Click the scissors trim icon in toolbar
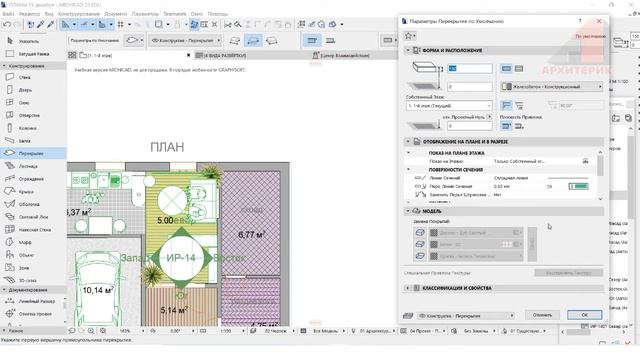 click(x=228, y=25)
